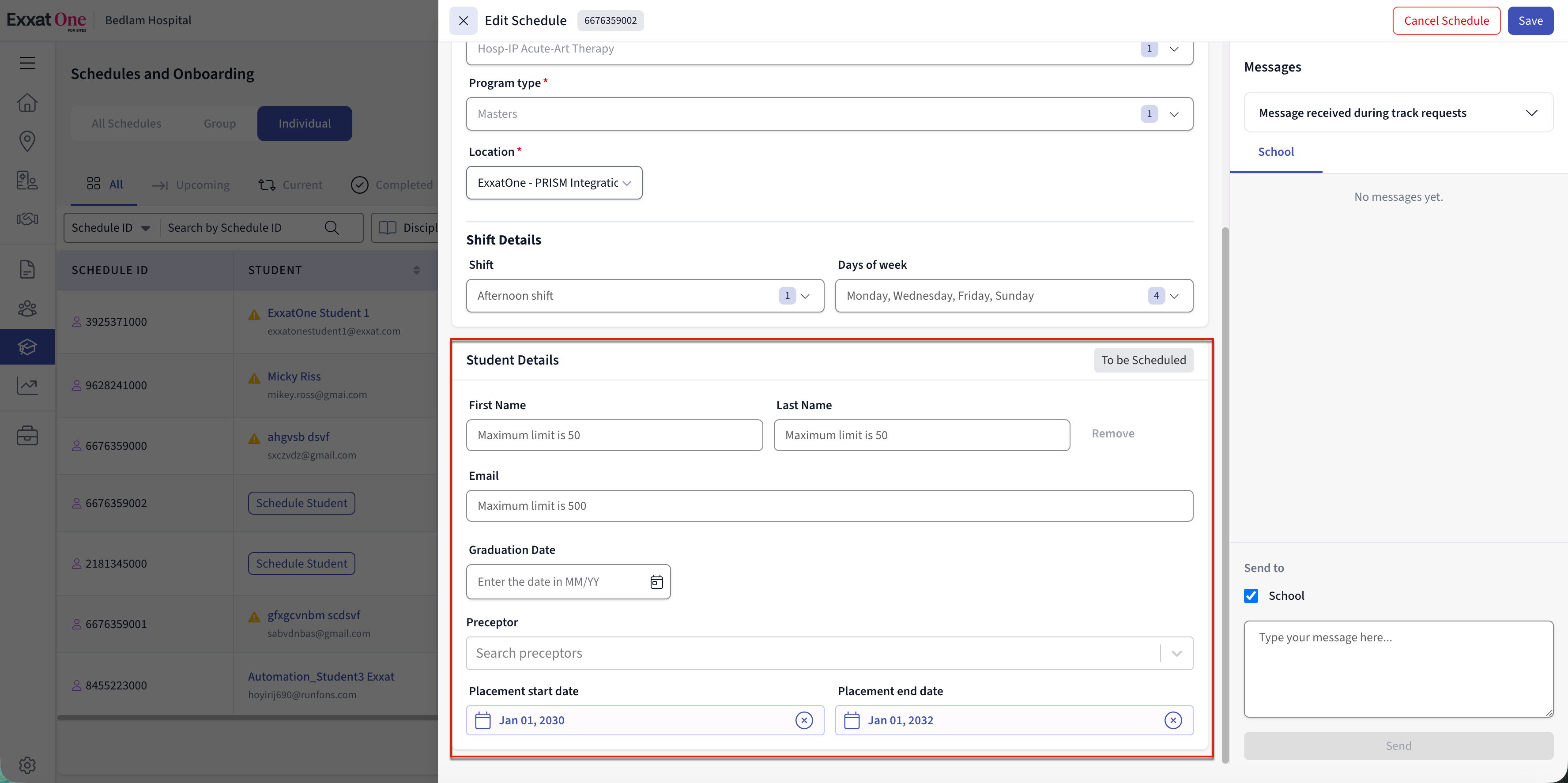Open the hamburger menu in the sidebar

click(x=27, y=63)
